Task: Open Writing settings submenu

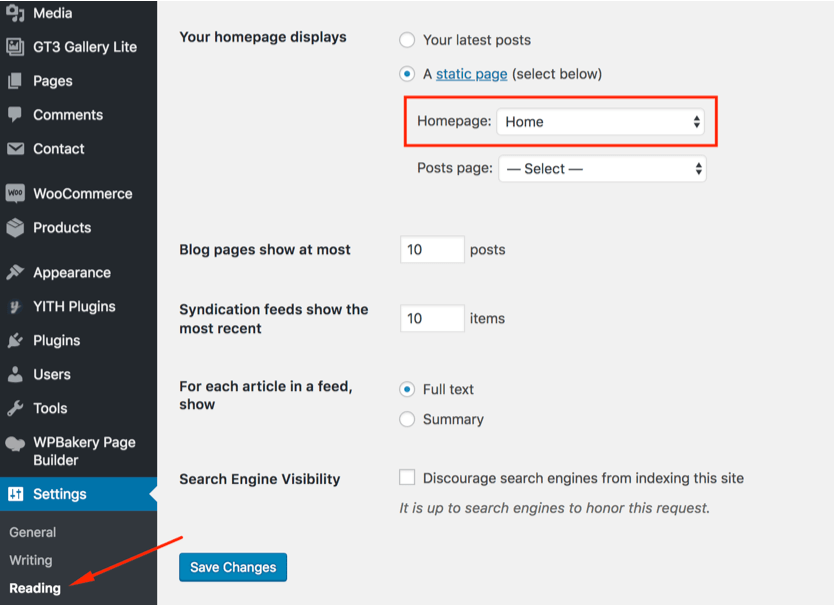Action: 31,560
